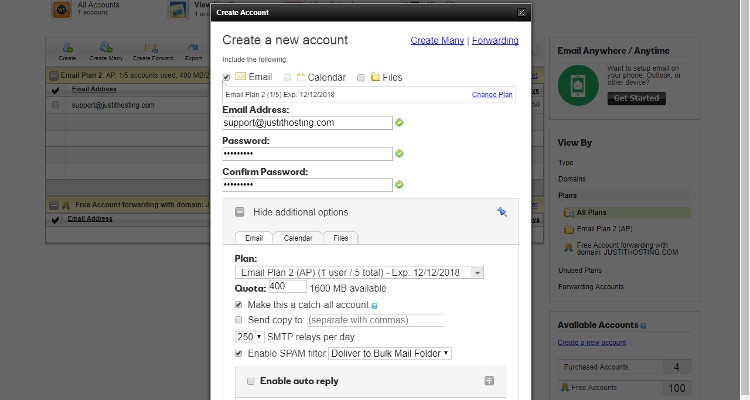The height and width of the screenshot is (400, 750).
Task: Collapse Free Account forwarding group in list
Action: (54, 205)
